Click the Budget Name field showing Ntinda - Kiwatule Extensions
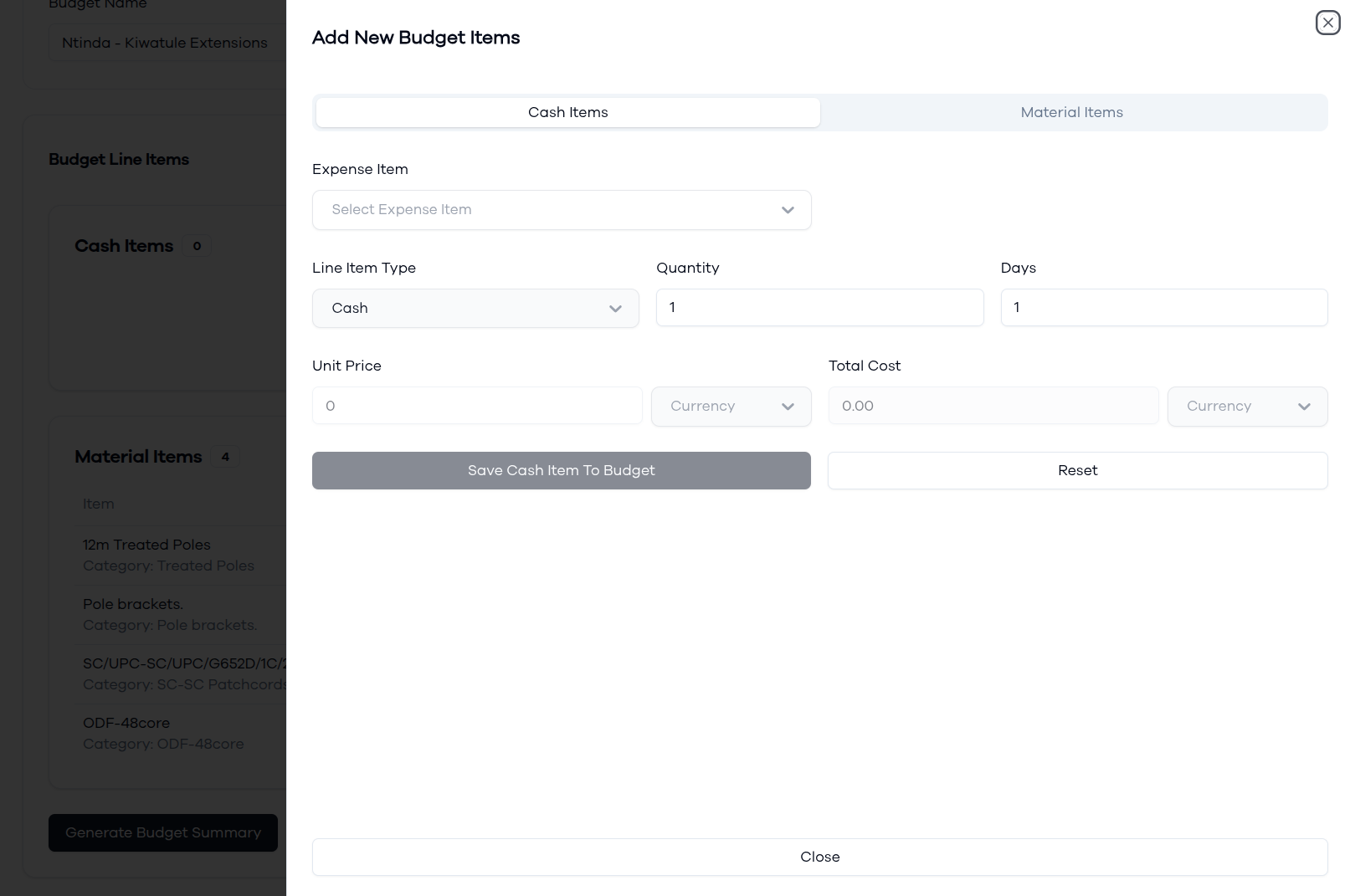 (x=167, y=43)
